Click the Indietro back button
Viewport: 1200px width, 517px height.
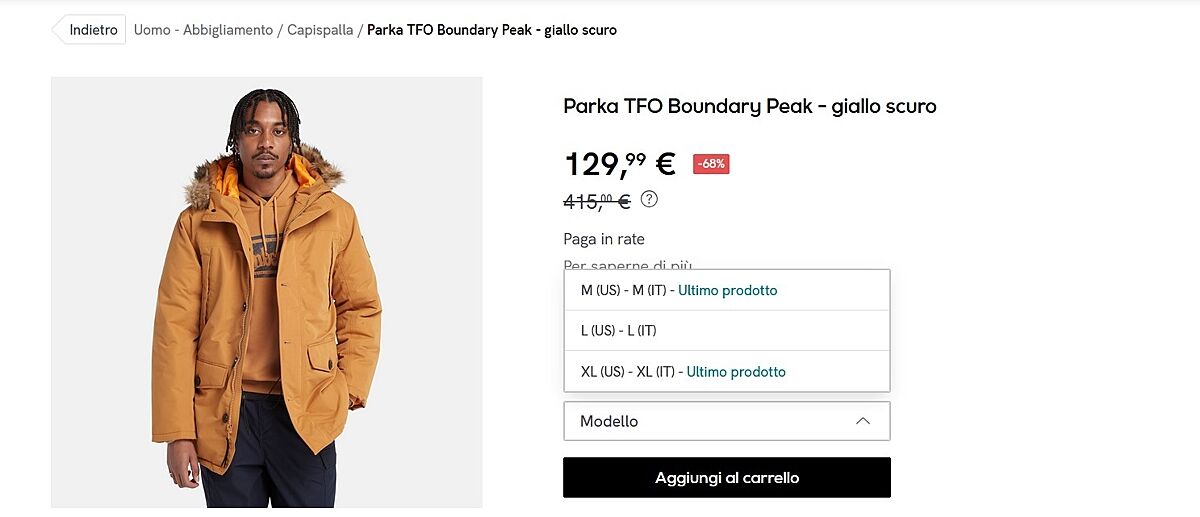click(92, 30)
